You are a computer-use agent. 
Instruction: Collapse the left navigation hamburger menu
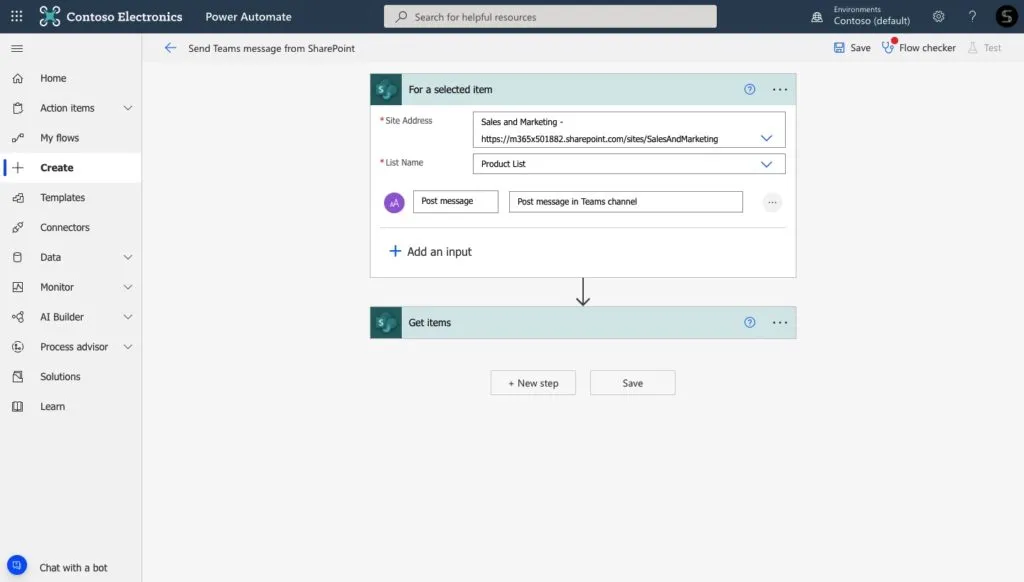tap(17, 48)
